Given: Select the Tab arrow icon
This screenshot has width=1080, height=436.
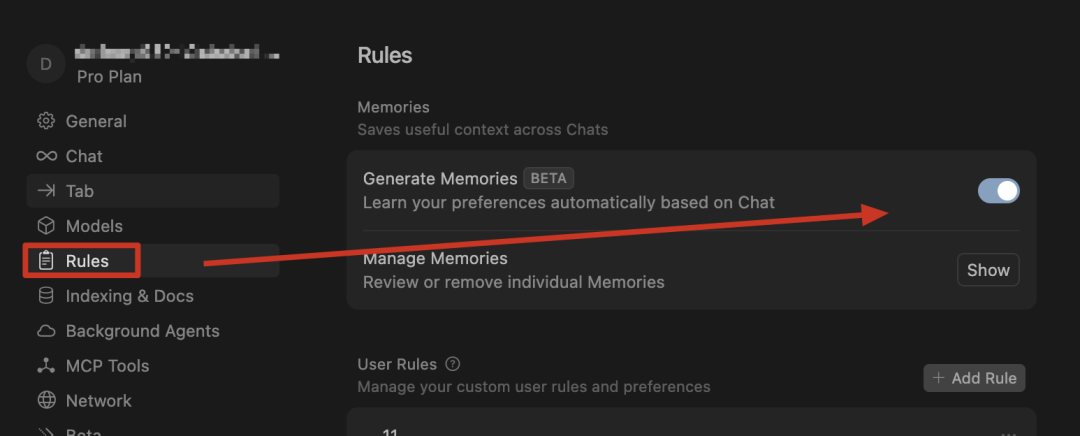Looking at the screenshot, I should click(x=46, y=191).
